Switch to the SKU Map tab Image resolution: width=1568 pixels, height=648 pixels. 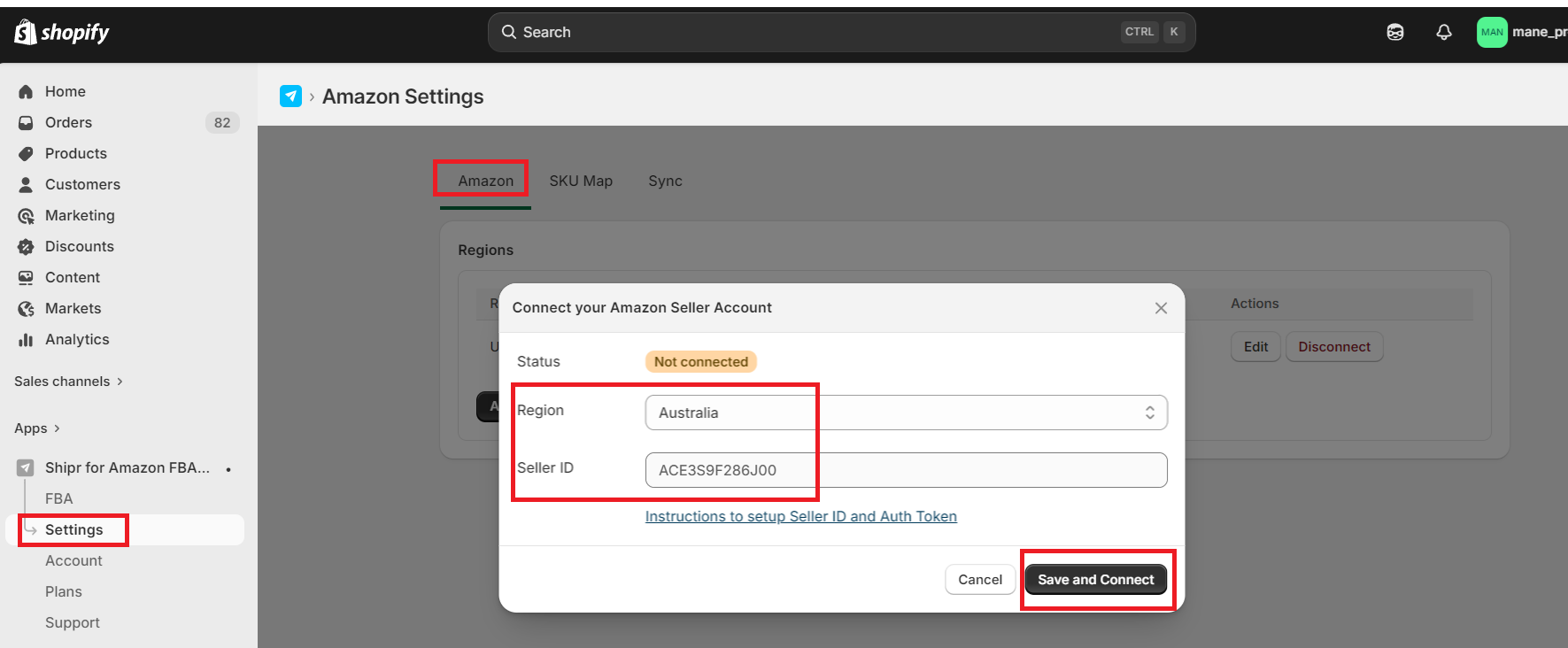click(x=581, y=181)
